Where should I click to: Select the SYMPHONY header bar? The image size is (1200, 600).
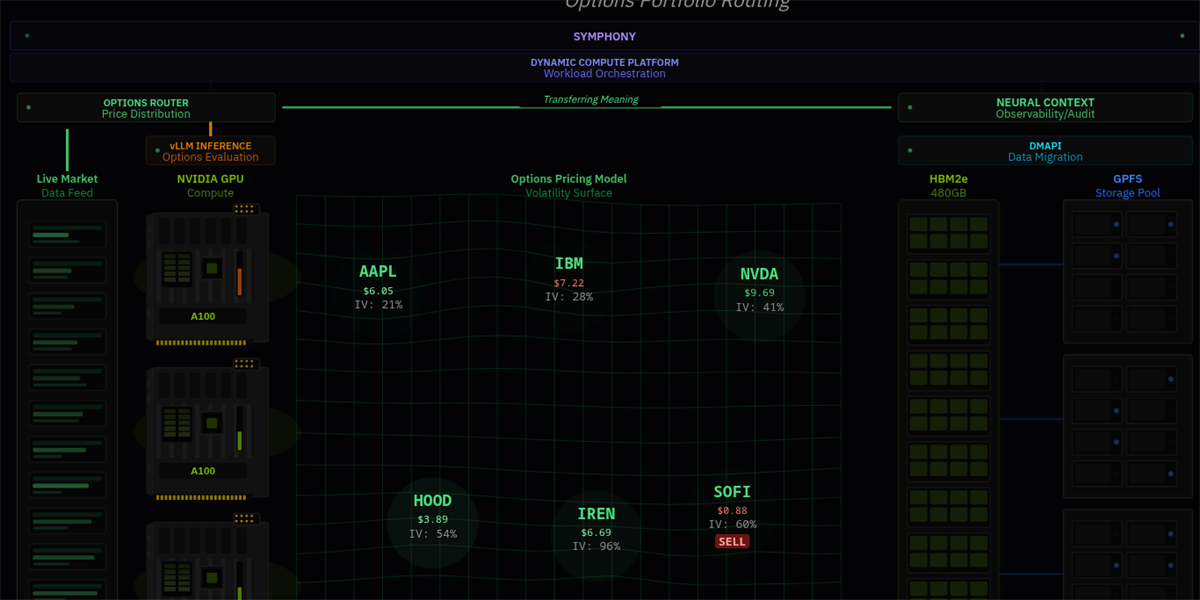pyautogui.click(x=604, y=37)
